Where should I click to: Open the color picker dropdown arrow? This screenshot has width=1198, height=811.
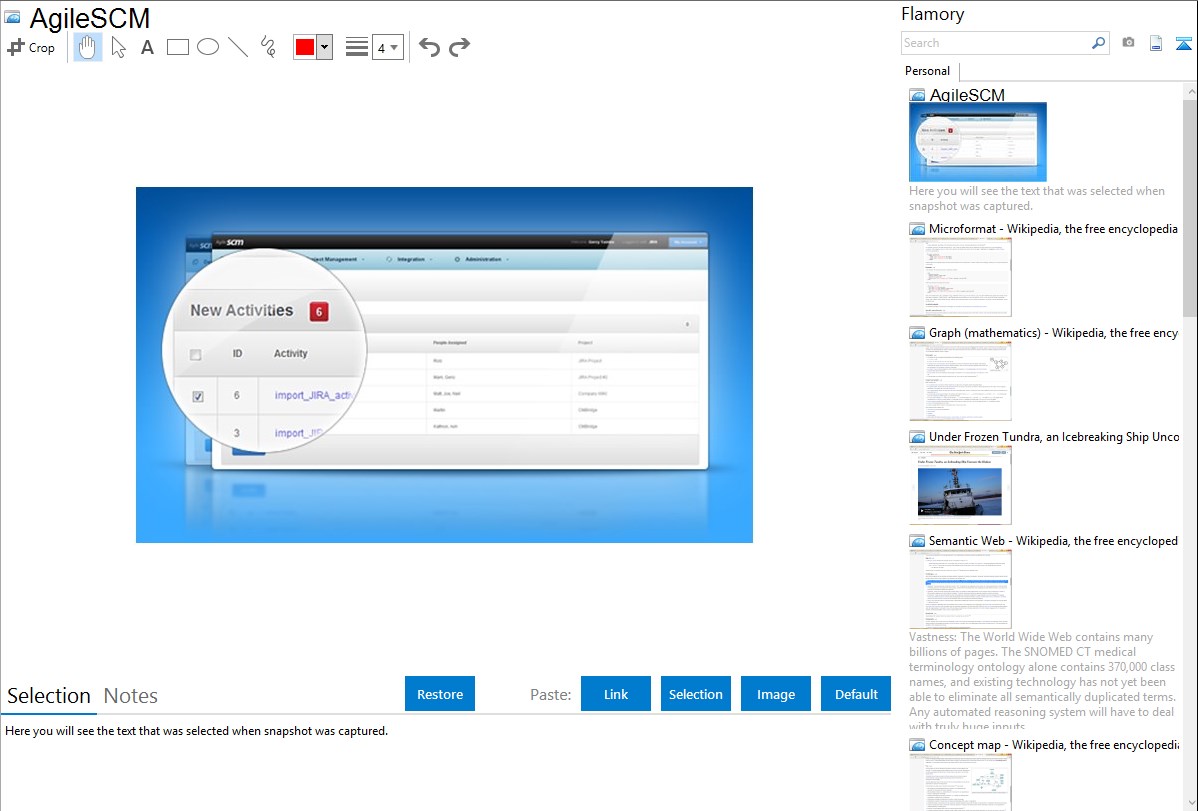[325, 47]
